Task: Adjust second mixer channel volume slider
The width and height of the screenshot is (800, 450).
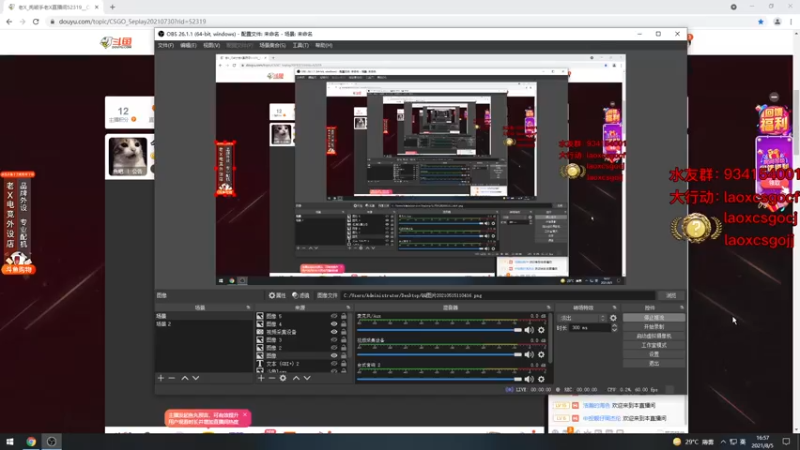Action: click(x=439, y=355)
